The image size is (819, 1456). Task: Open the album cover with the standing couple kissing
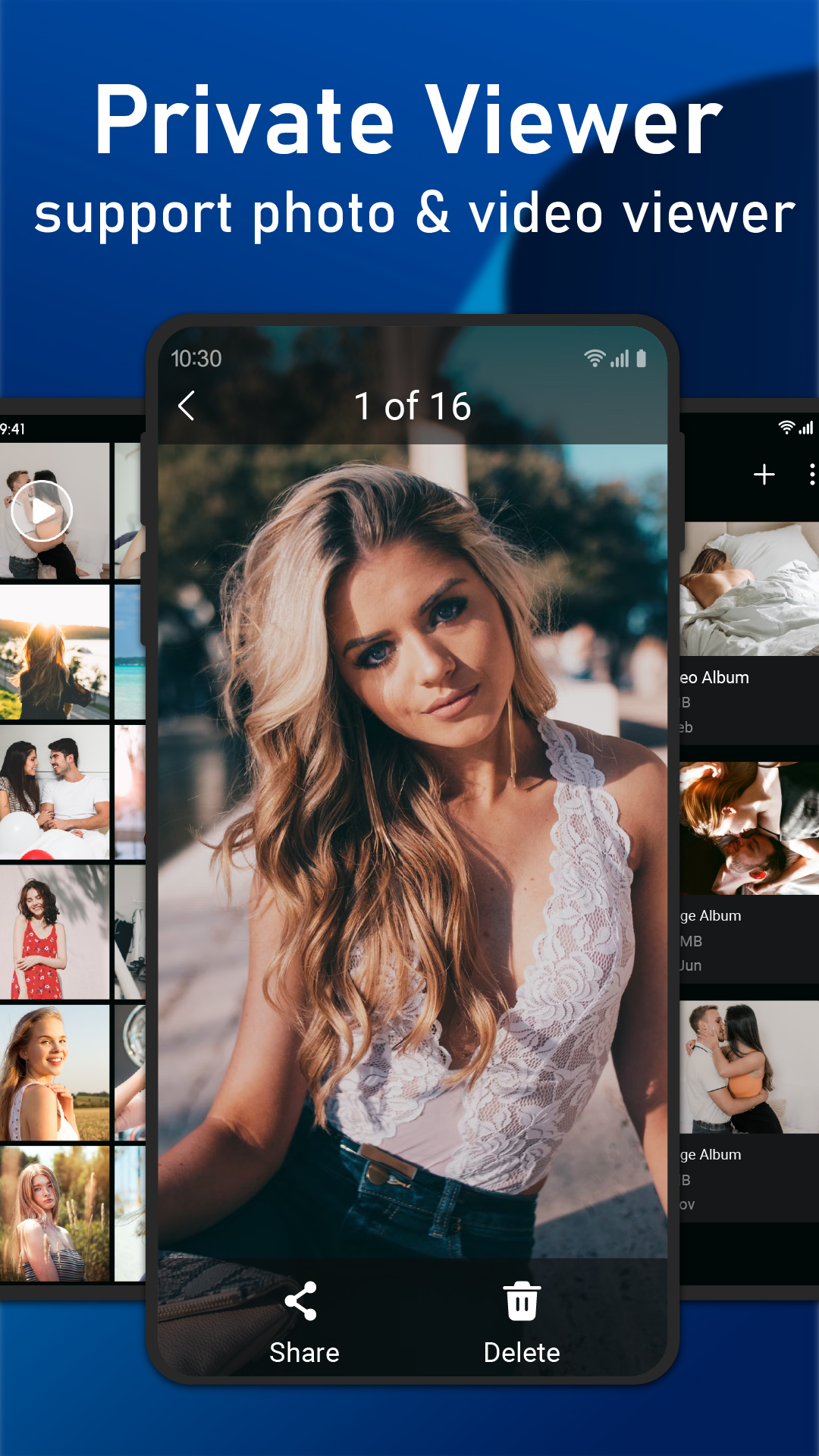coord(749,1067)
